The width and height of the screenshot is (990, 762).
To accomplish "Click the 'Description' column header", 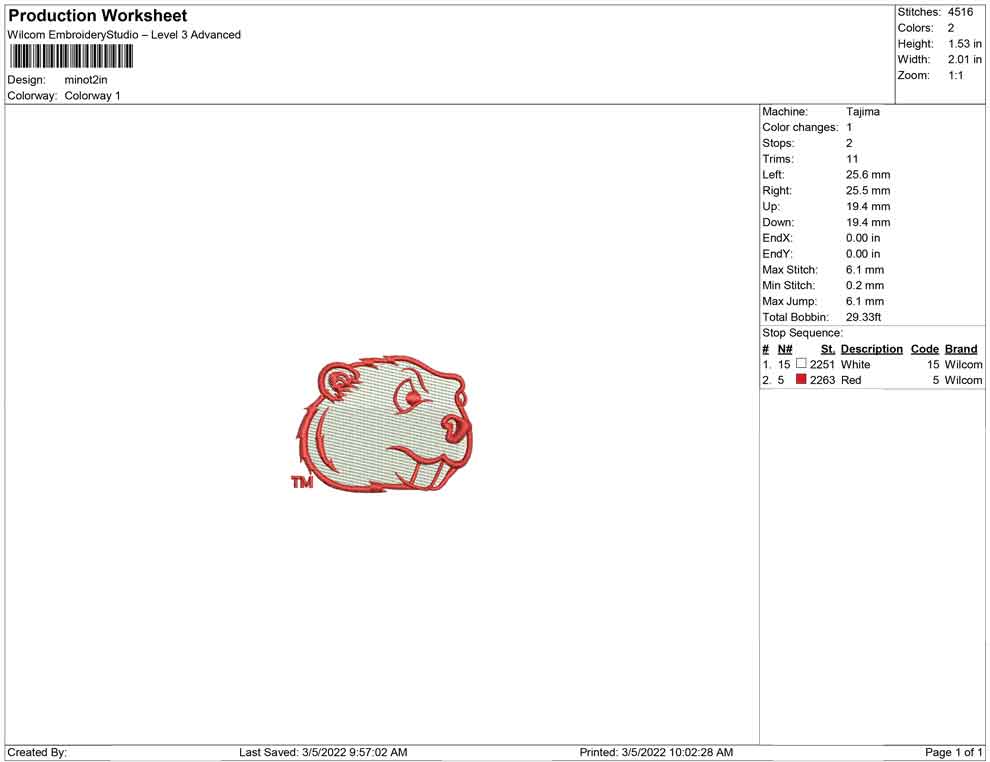I will tap(871, 349).
